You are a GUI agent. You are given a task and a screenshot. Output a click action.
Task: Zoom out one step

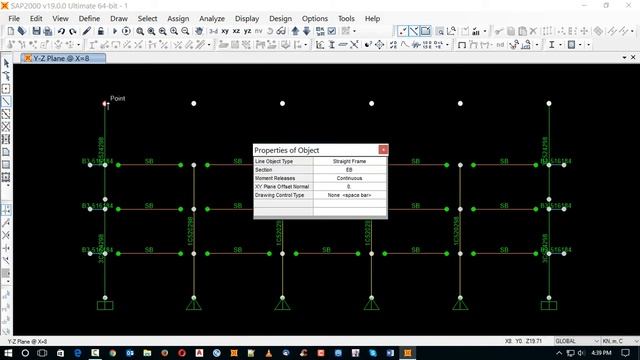(x=185, y=31)
